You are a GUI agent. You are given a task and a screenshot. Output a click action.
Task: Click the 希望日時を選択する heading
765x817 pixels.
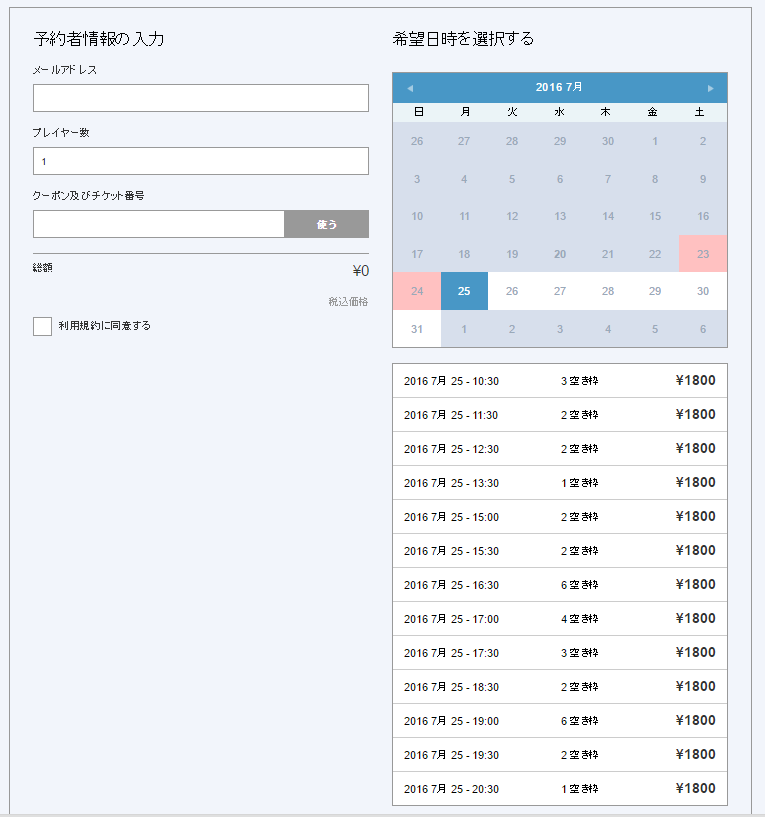tap(463, 39)
